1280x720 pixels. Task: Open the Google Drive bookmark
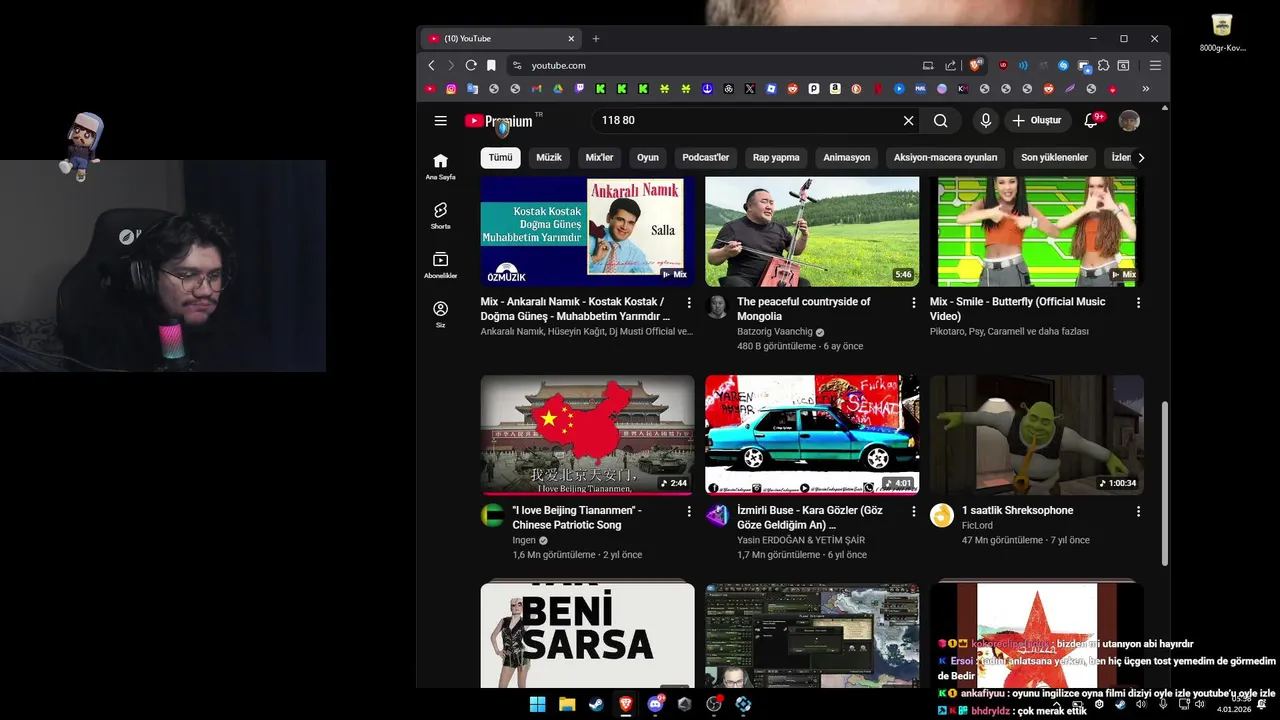557,89
